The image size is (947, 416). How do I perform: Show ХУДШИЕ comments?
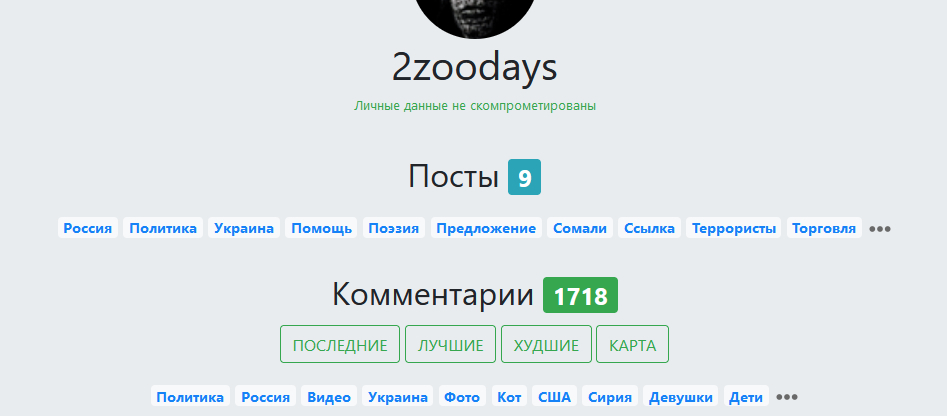[x=546, y=345]
